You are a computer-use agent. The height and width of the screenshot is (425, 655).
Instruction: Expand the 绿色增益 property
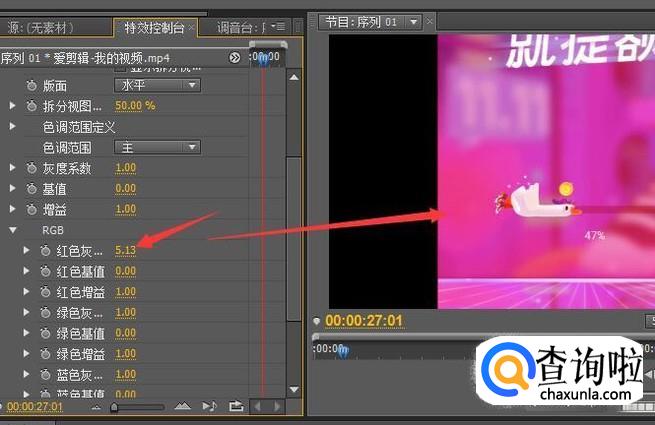[x=26, y=354]
